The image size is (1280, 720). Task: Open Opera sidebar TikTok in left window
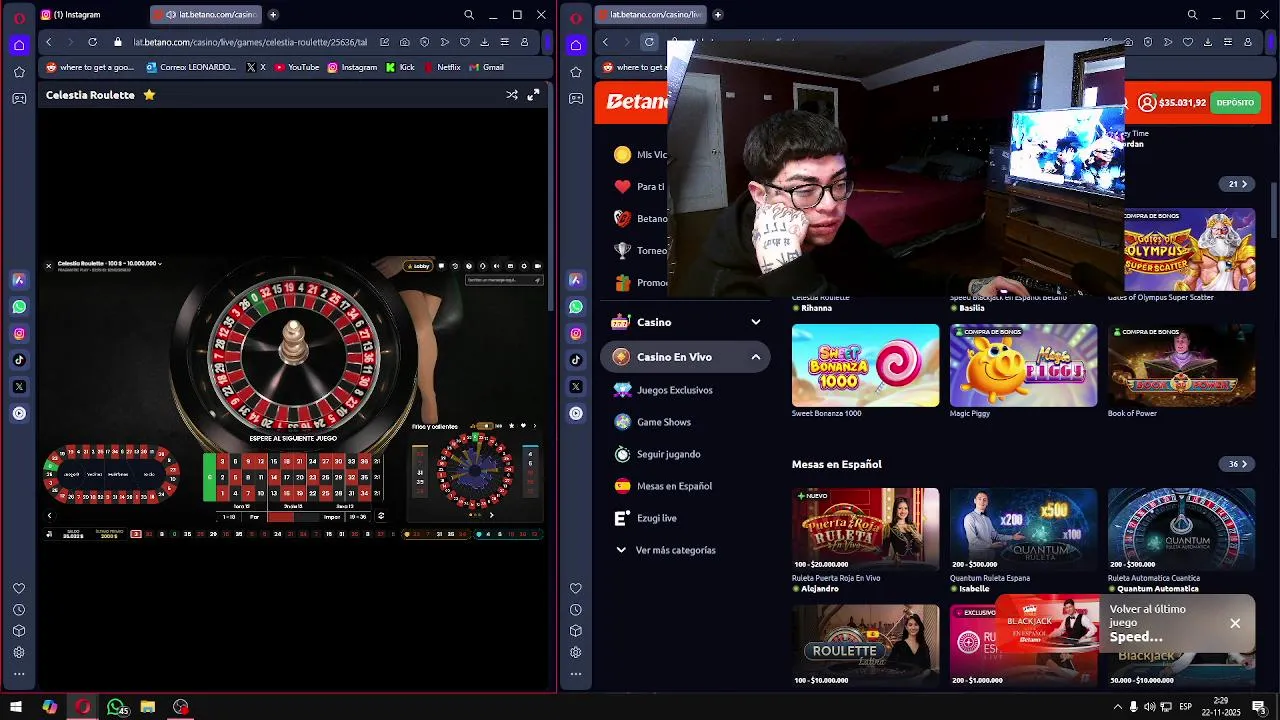point(19,360)
